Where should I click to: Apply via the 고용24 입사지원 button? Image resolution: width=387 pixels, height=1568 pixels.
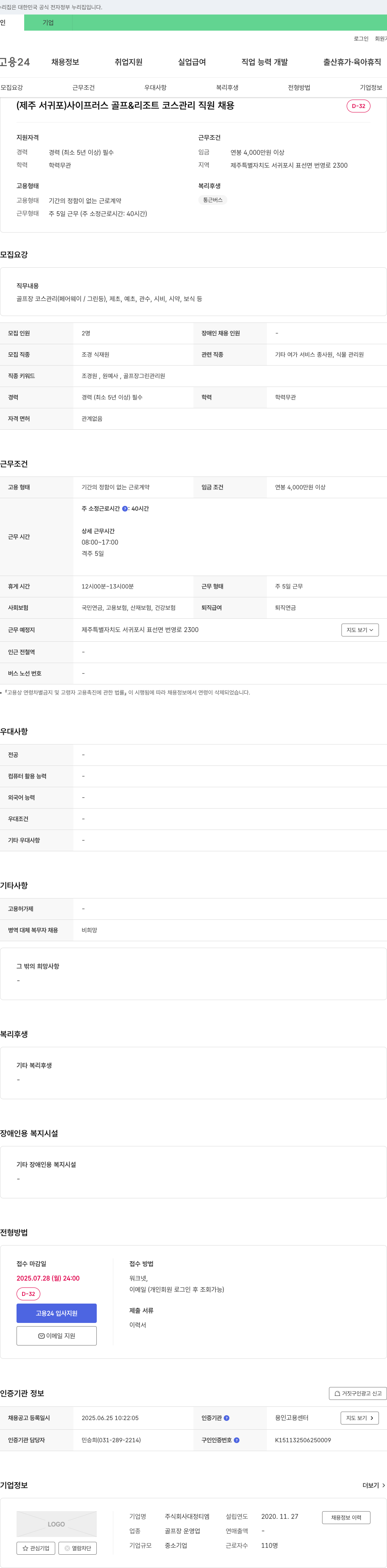tap(56, 1313)
